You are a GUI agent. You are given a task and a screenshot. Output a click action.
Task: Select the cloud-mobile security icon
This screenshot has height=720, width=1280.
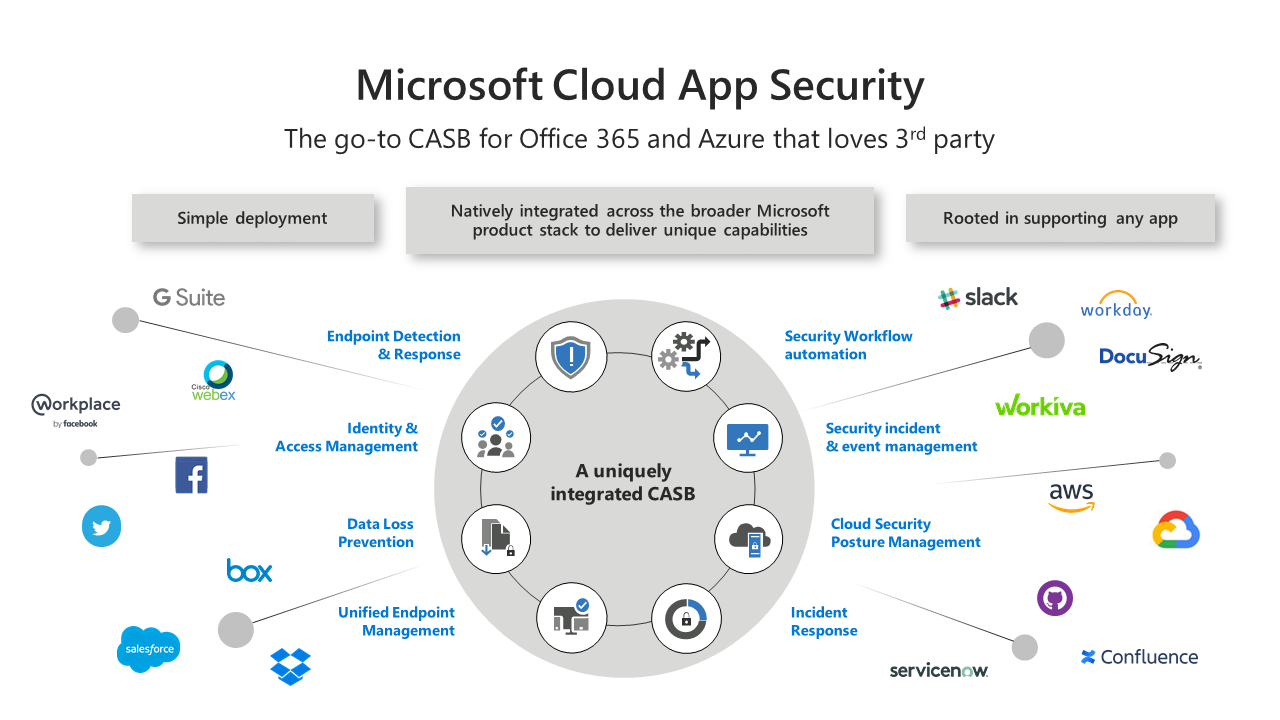(749, 539)
